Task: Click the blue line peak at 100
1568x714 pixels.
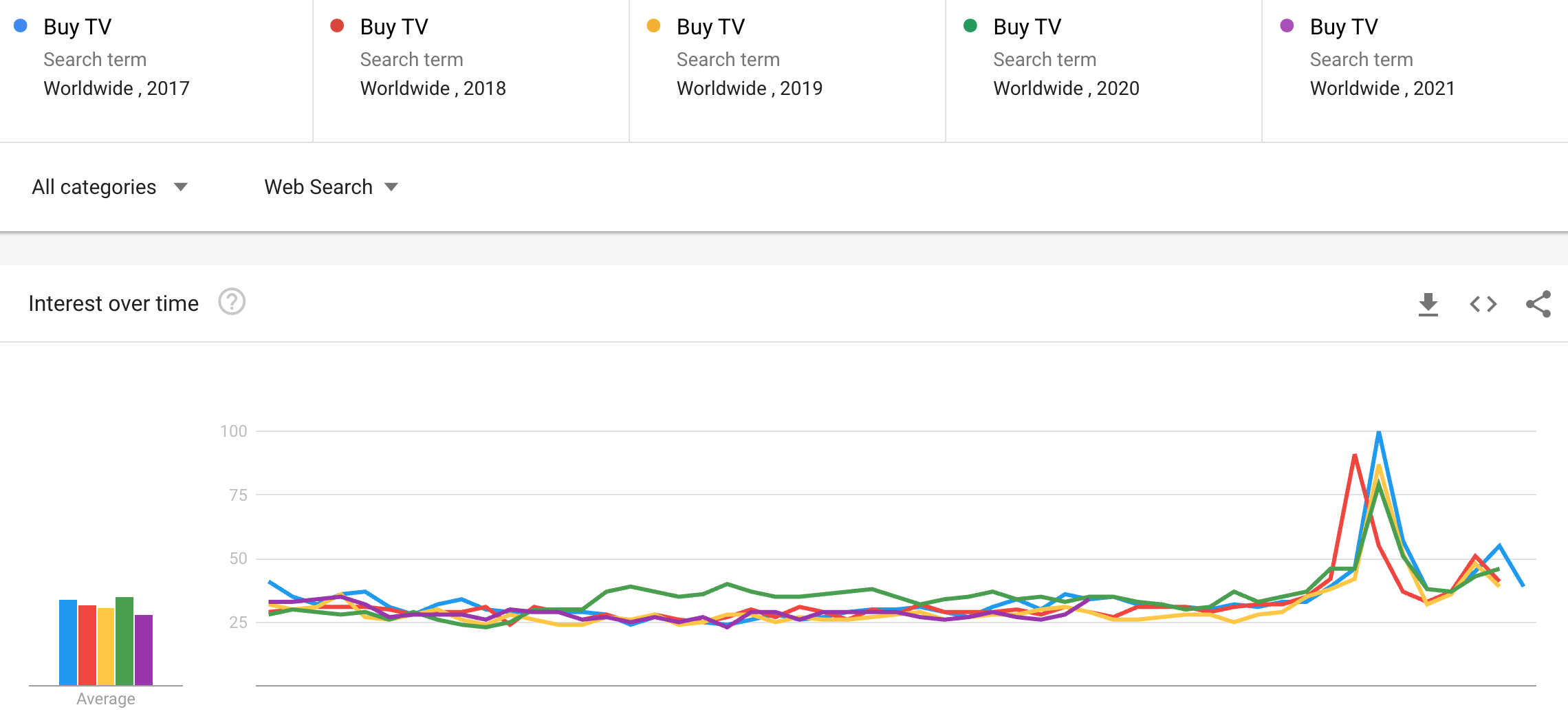Action: coord(1379,433)
